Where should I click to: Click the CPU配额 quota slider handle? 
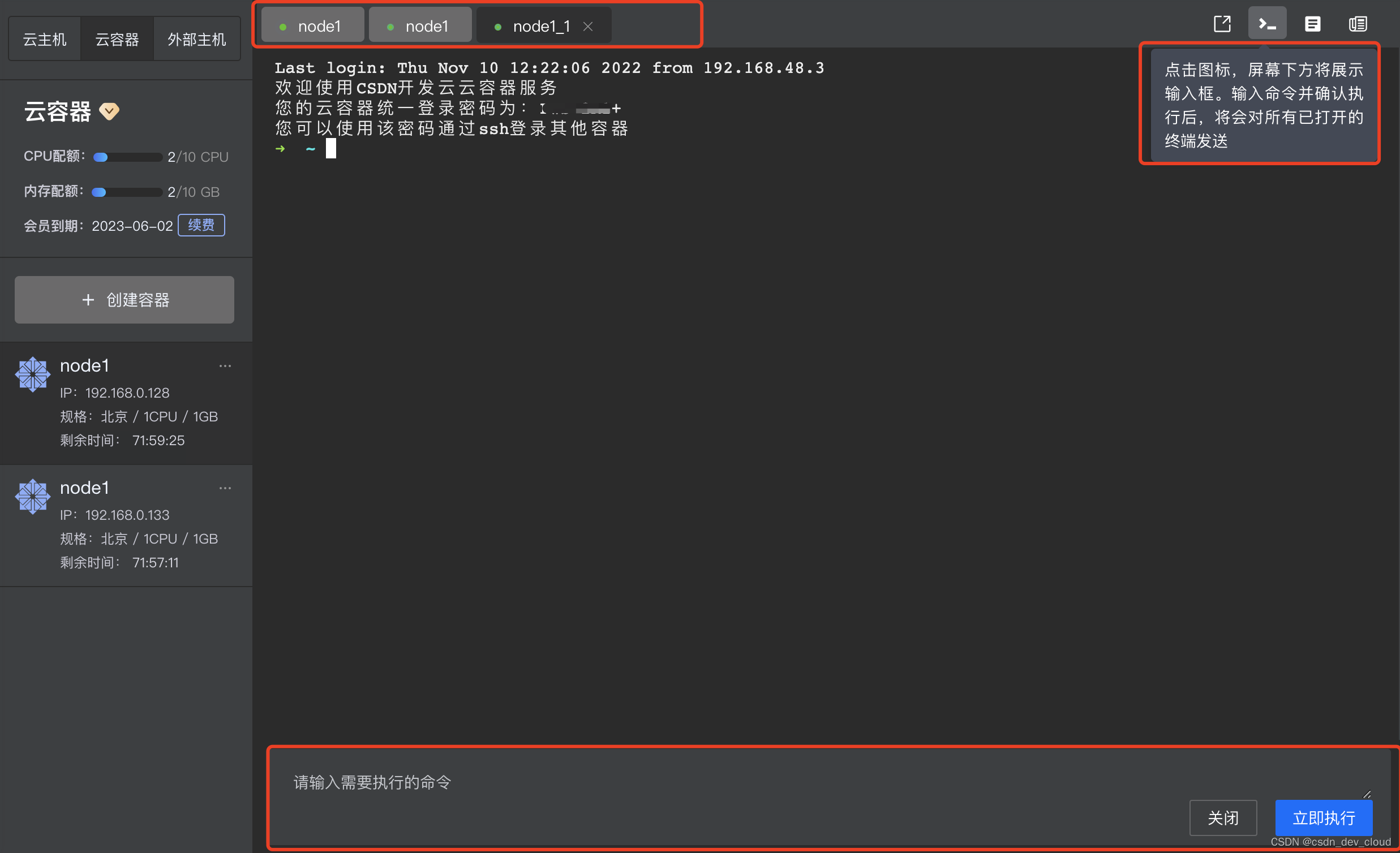[x=100, y=157]
